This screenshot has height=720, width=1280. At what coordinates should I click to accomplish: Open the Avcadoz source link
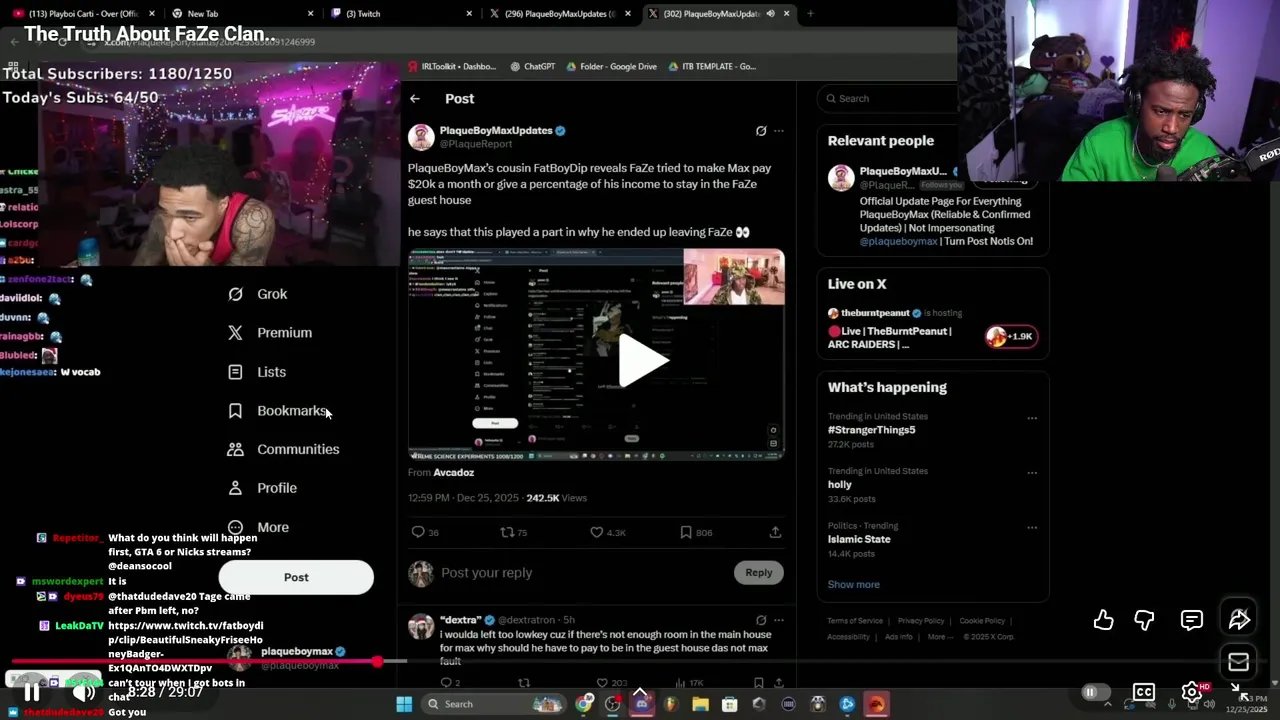454,472
